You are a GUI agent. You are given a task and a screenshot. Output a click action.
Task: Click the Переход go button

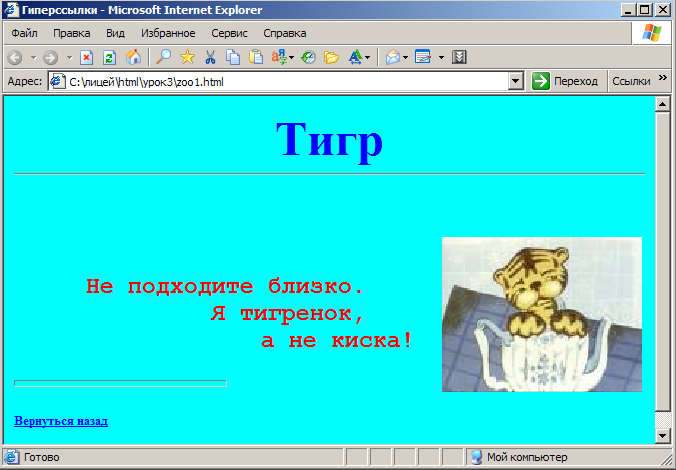click(x=565, y=81)
